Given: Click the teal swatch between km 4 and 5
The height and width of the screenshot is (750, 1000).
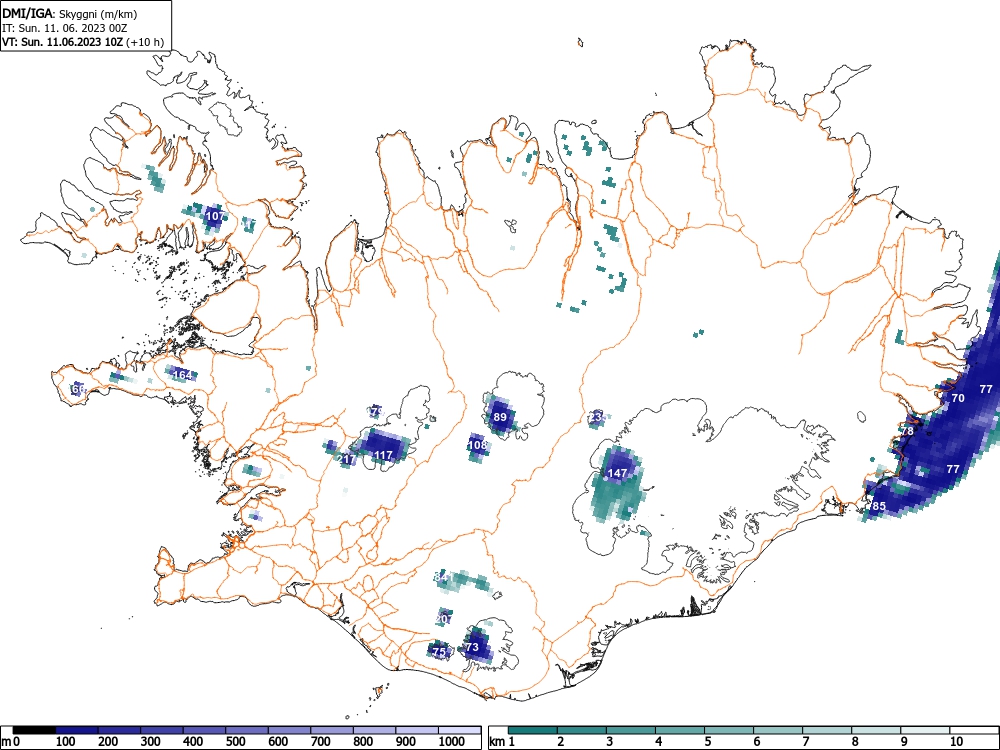Looking at the screenshot, I should [x=680, y=731].
